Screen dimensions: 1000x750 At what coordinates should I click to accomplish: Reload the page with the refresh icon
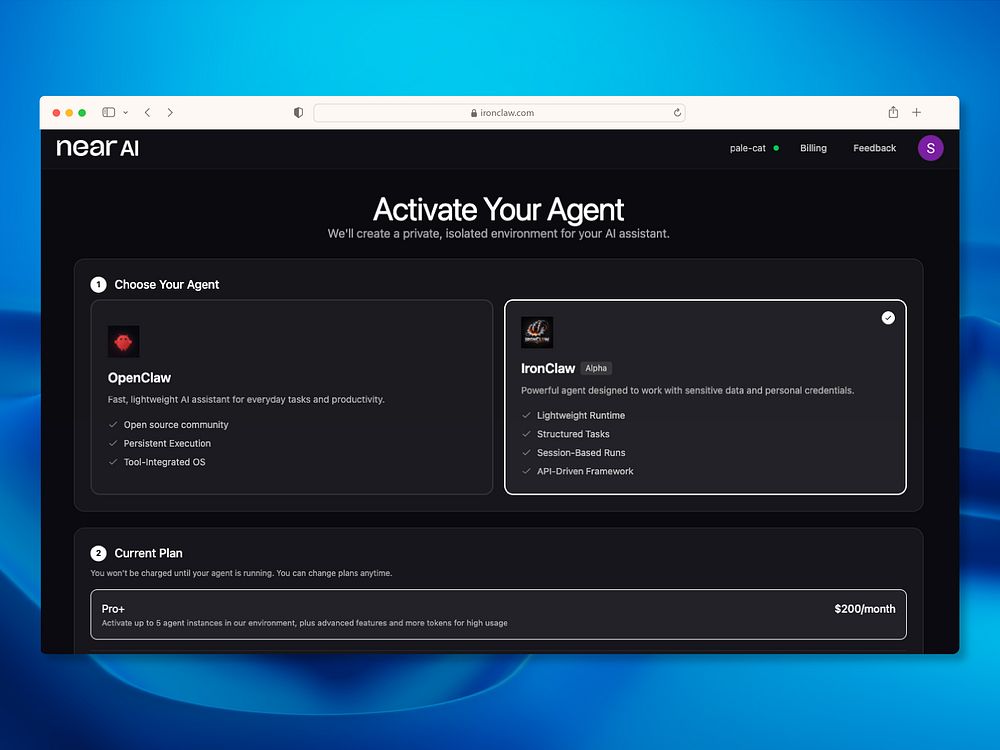[x=677, y=113]
